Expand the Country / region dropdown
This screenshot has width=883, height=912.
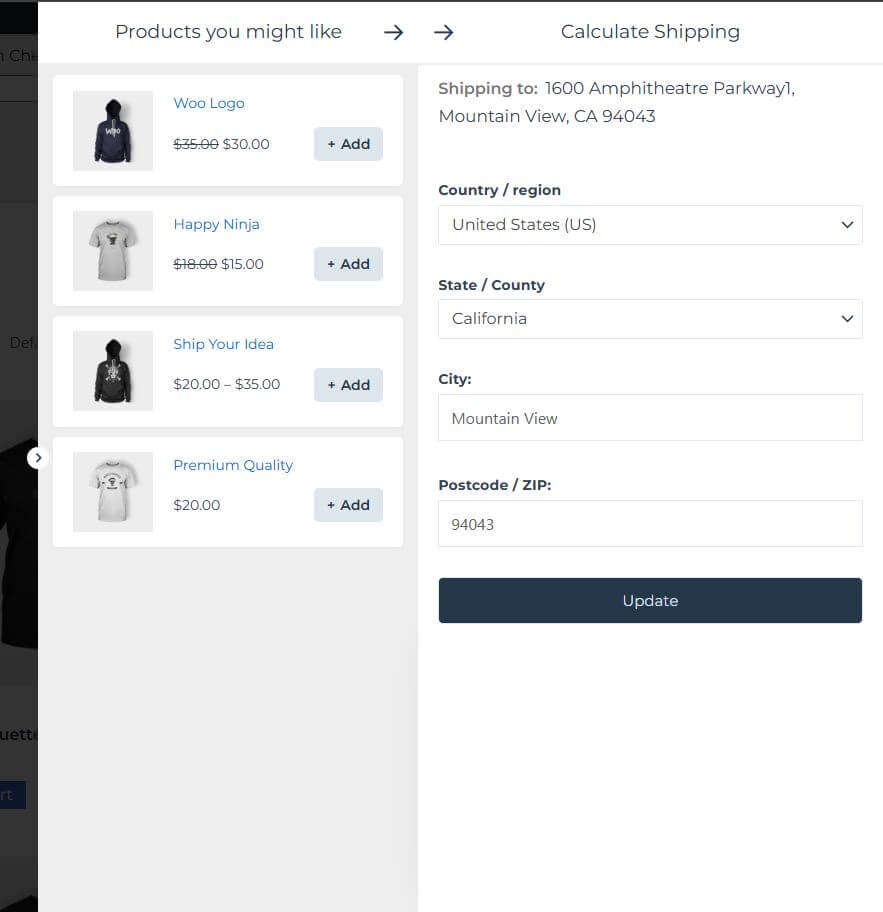coord(650,225)
